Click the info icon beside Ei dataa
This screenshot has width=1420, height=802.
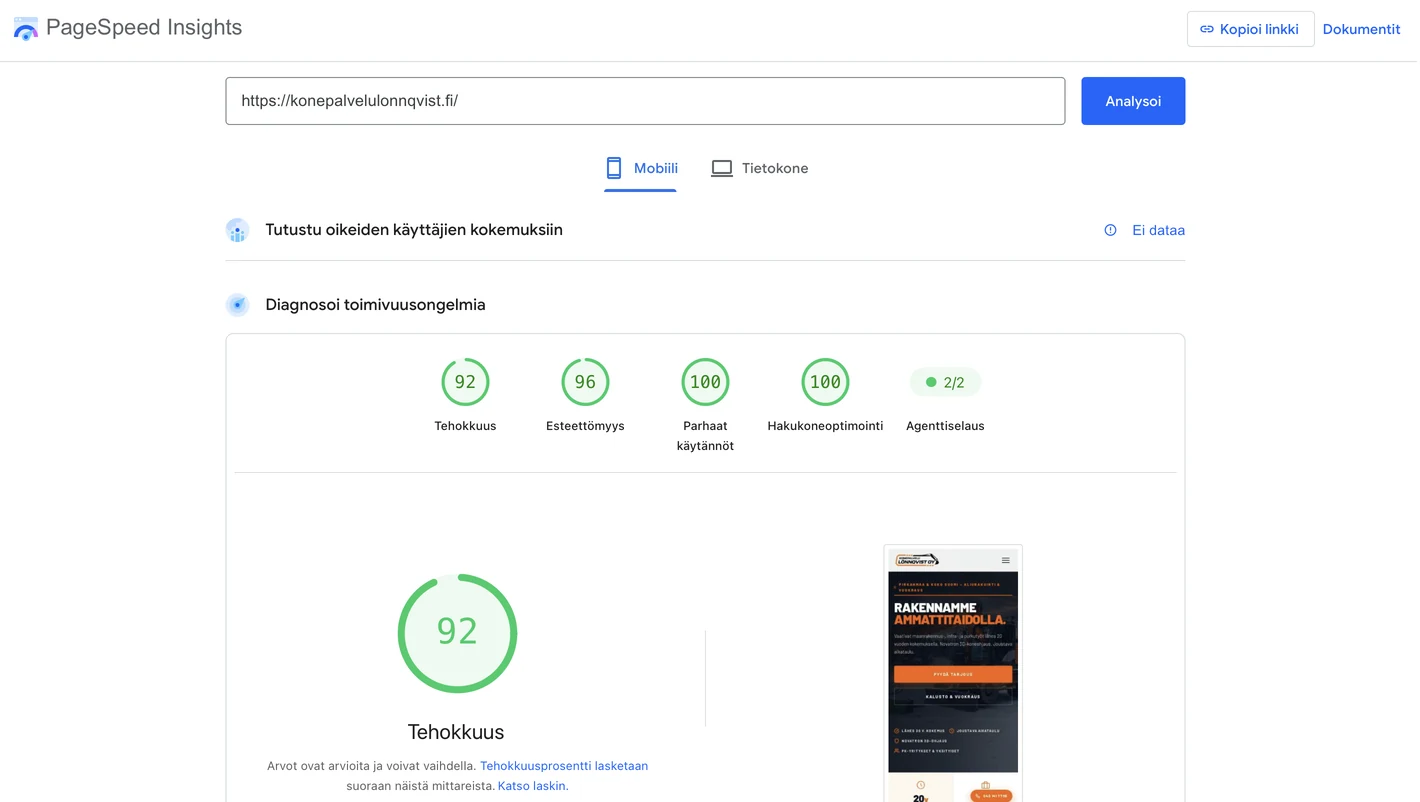pos(1110,230)
